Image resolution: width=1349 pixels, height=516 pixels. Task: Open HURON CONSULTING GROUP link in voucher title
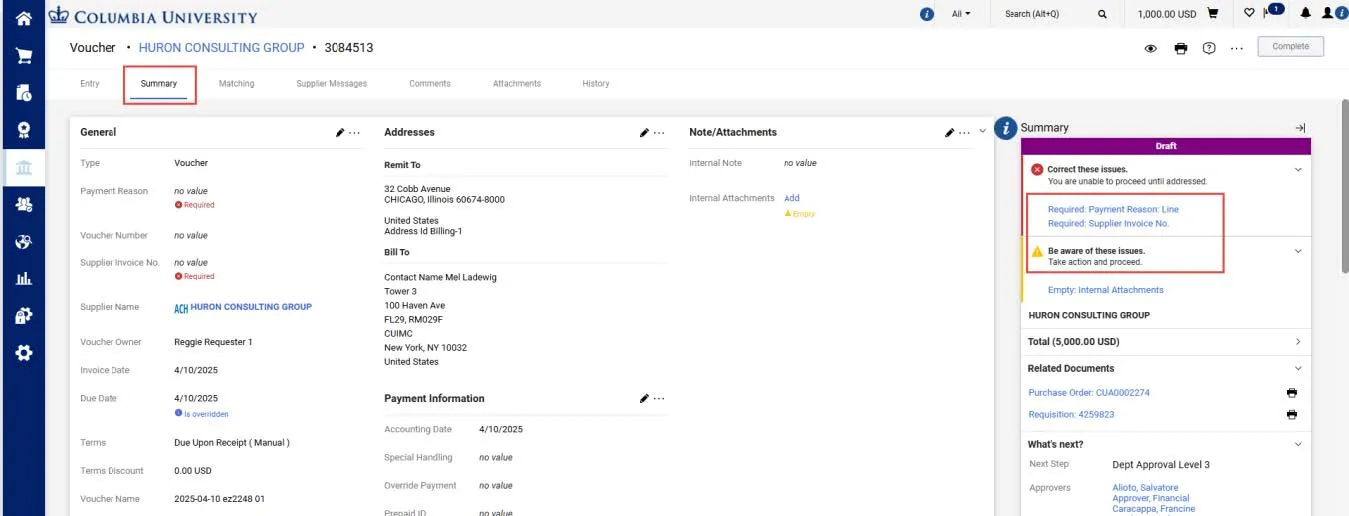click(221, 47)
